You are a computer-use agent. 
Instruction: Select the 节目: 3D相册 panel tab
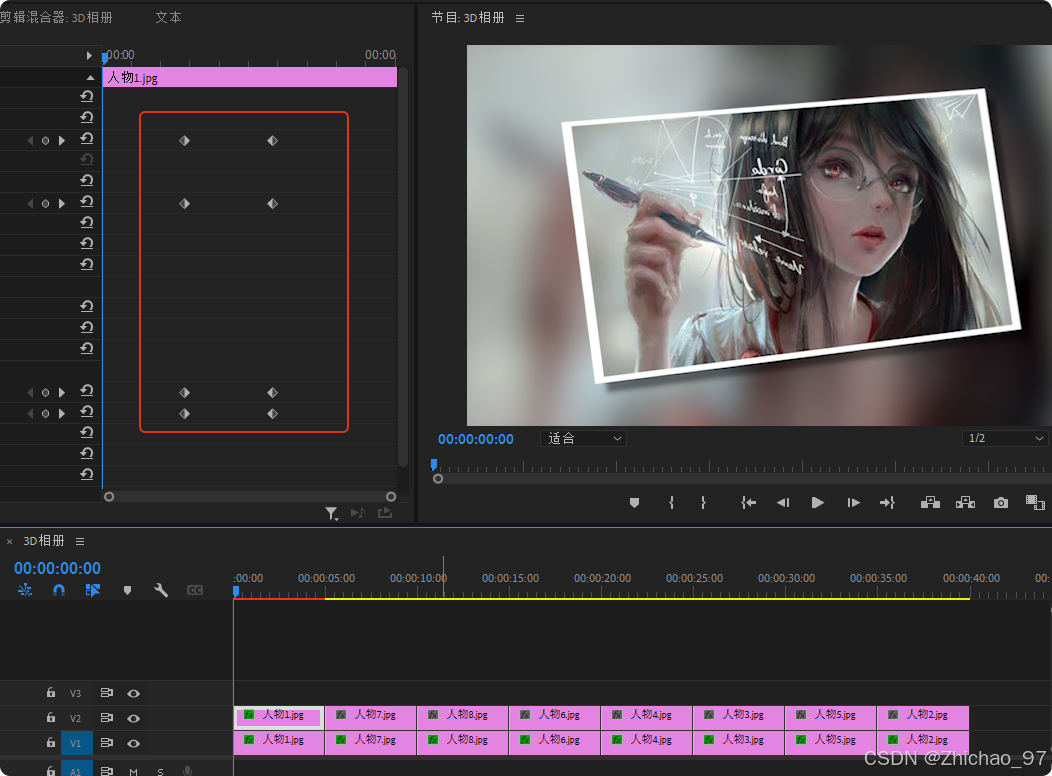click(468, 17)
